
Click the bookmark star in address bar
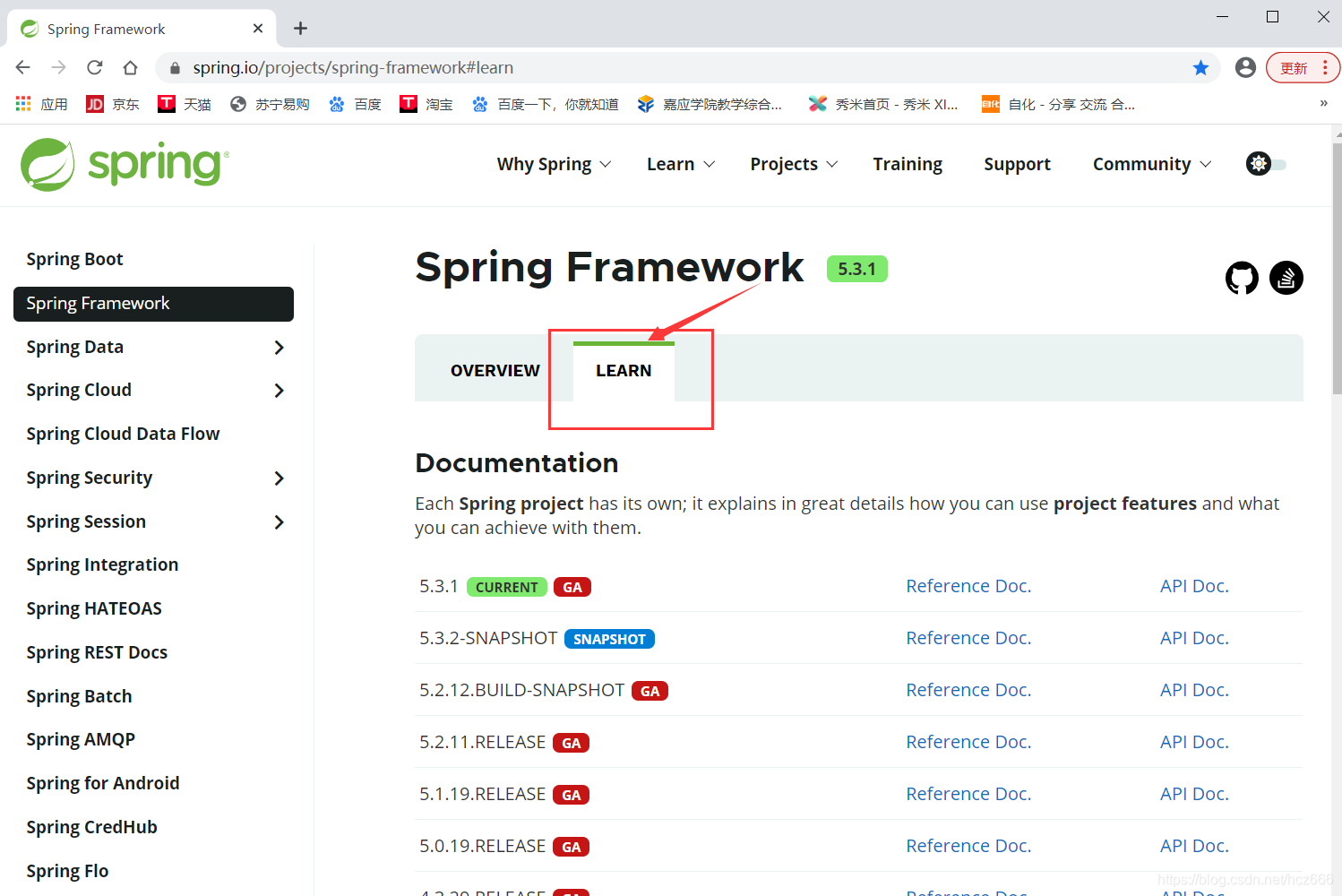click(x=1200, y=68)
